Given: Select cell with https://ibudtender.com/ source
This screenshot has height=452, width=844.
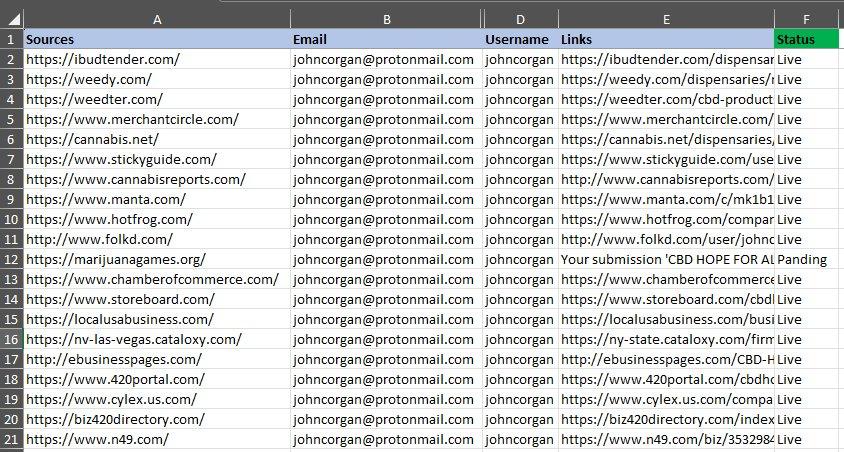Looking at the screenshot, I should click(x=157, y=59).
